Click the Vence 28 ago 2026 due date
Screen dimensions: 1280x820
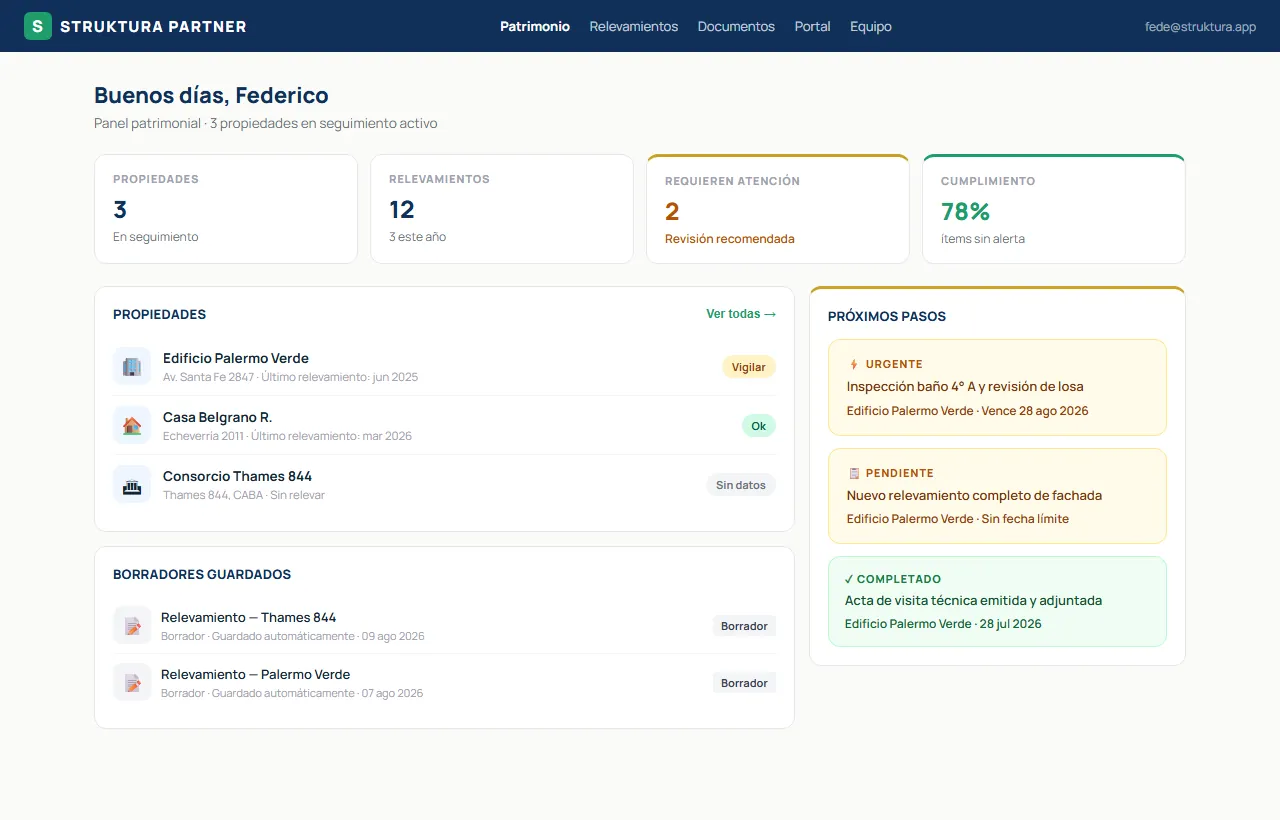click(x=1034, y=411)
